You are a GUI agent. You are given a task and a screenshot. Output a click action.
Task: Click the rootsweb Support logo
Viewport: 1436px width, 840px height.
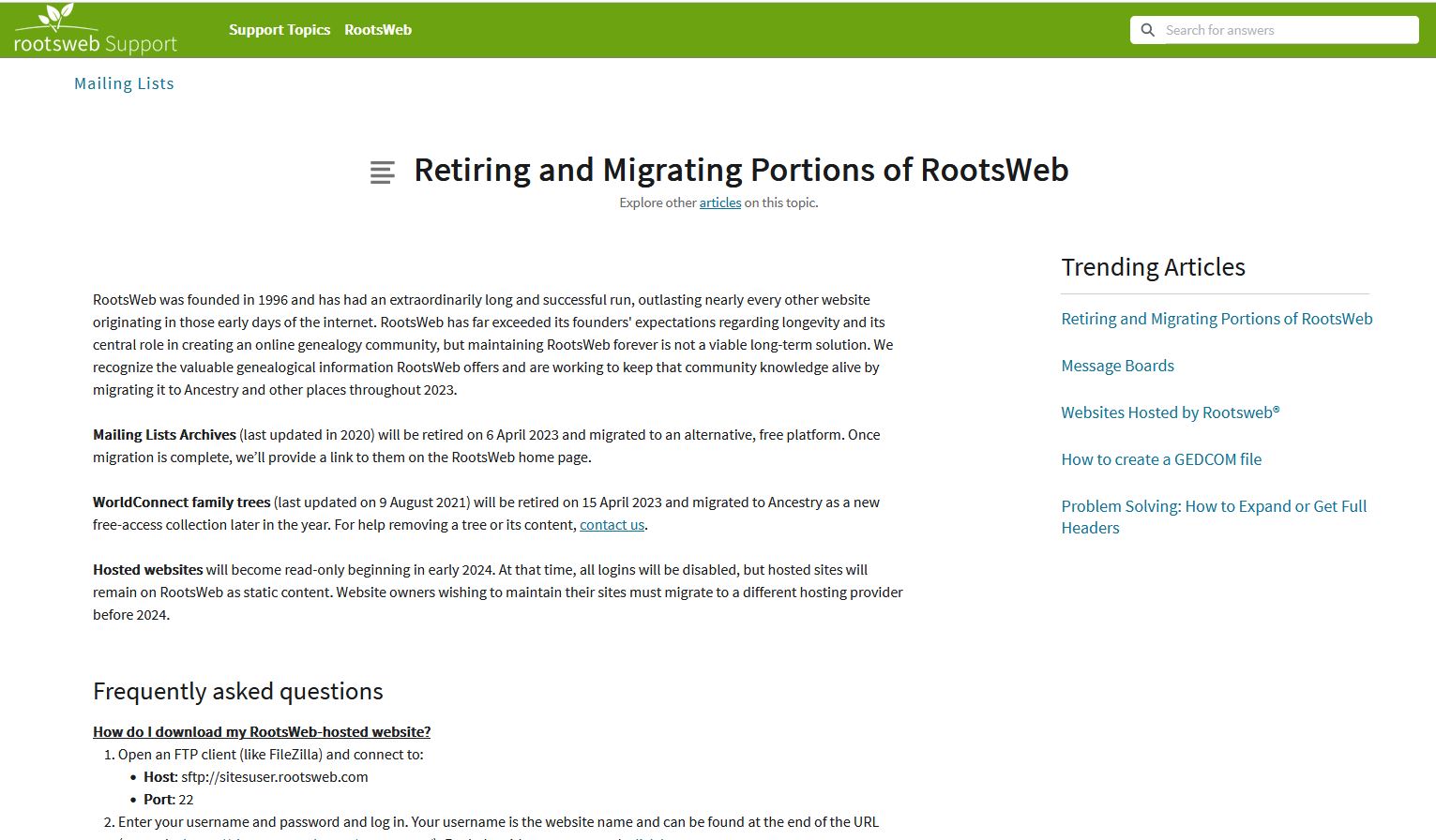tap(95, 30)
